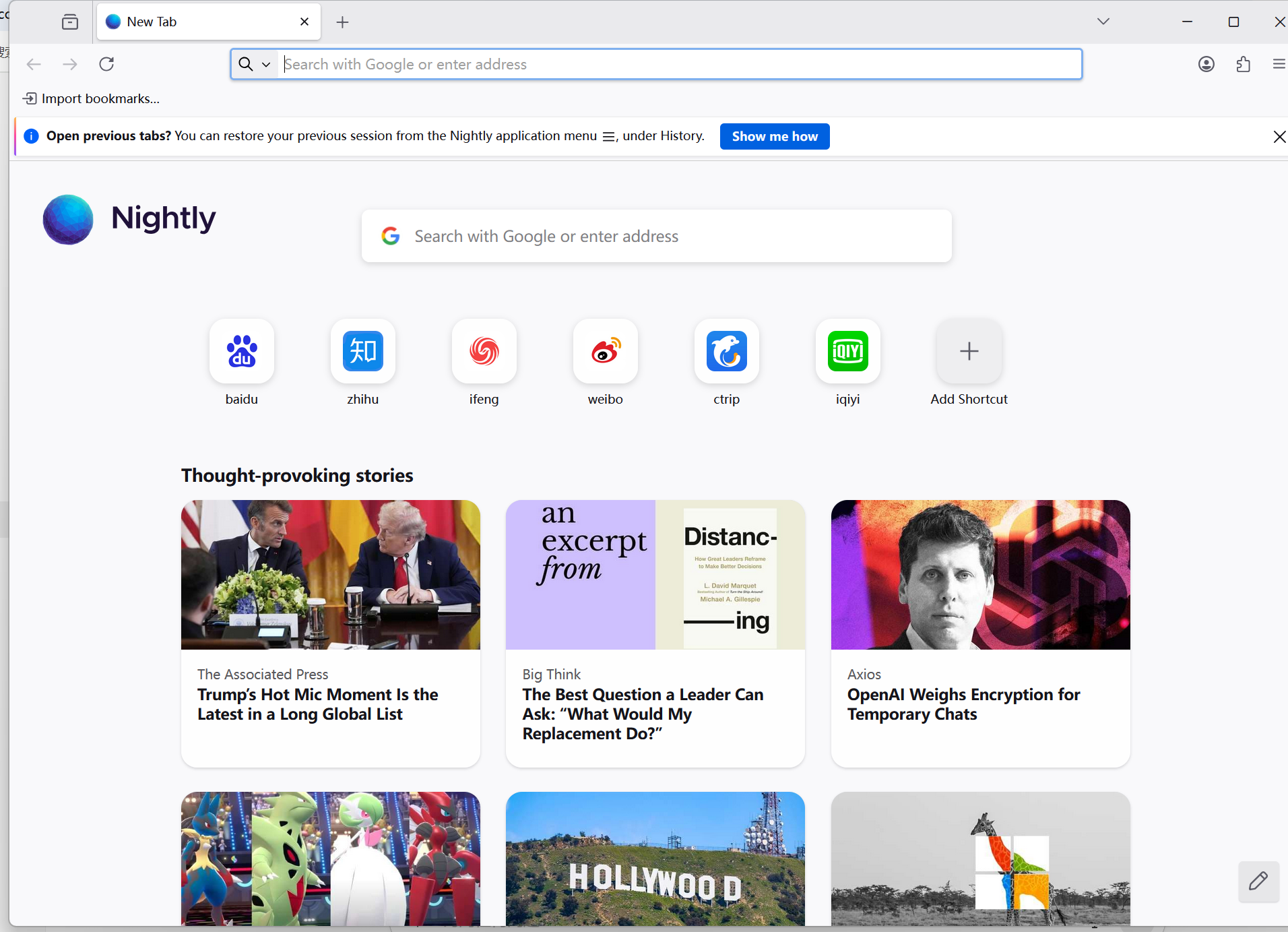This screenshot has width=1288, height=932.
Task: Open Firefox View in the tab bar
Action: click(x=69, y=22)
